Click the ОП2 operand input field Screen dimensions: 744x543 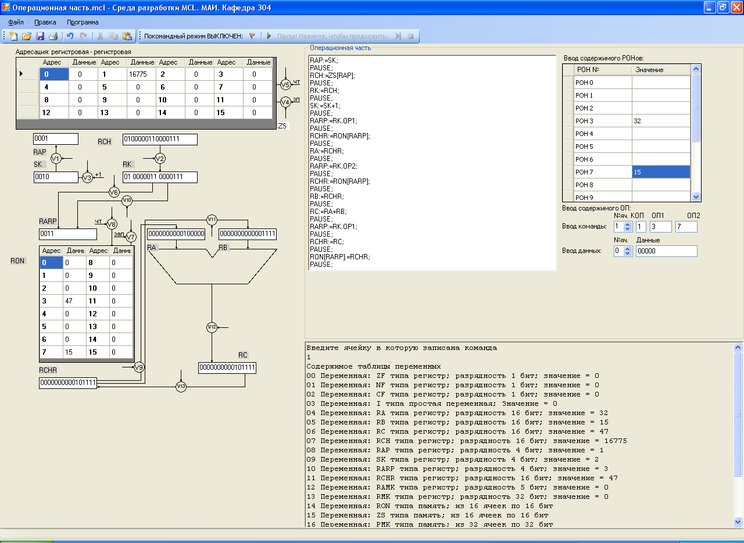click(x=685, y=227)
